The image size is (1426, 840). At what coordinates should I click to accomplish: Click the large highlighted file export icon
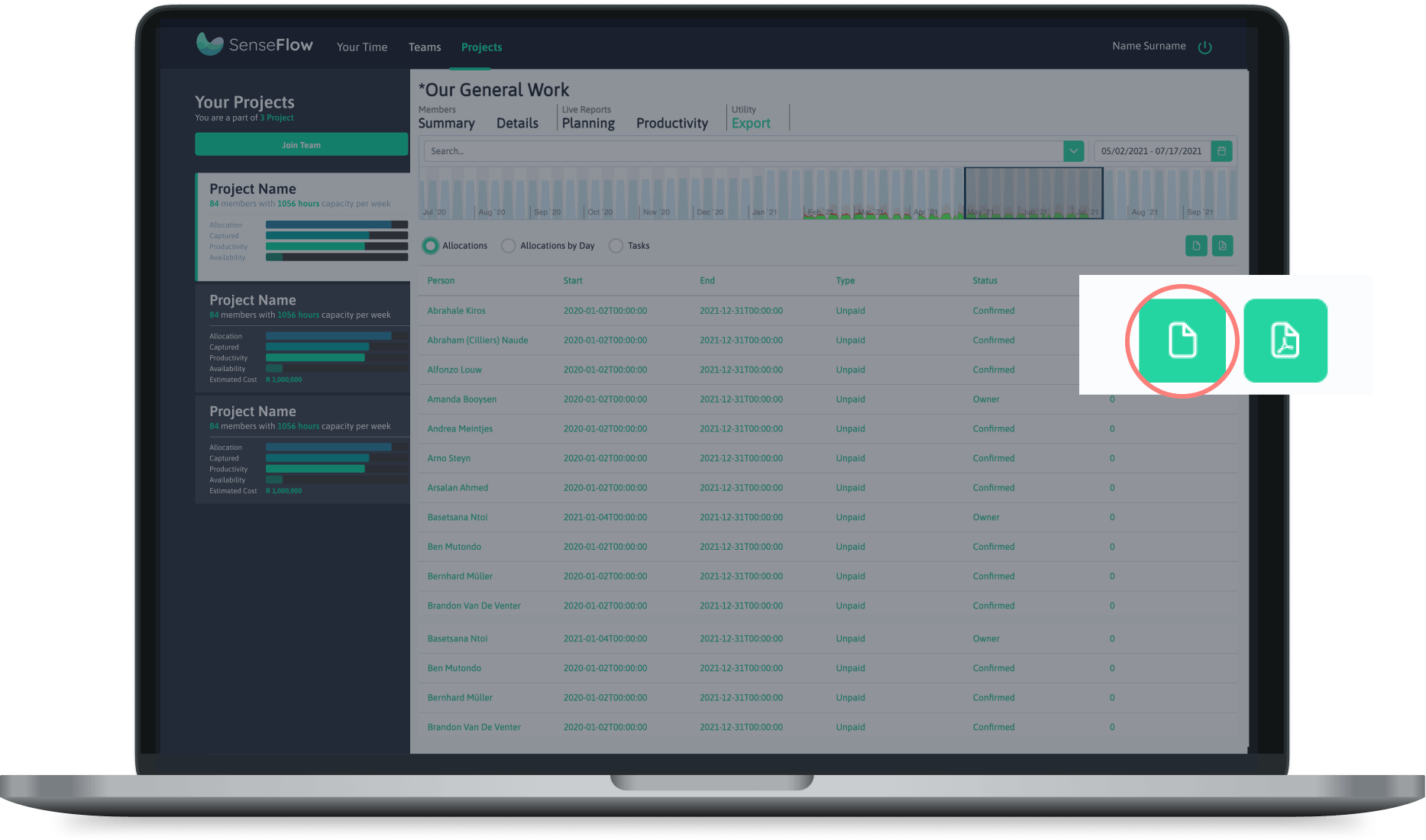(1182, 341)
